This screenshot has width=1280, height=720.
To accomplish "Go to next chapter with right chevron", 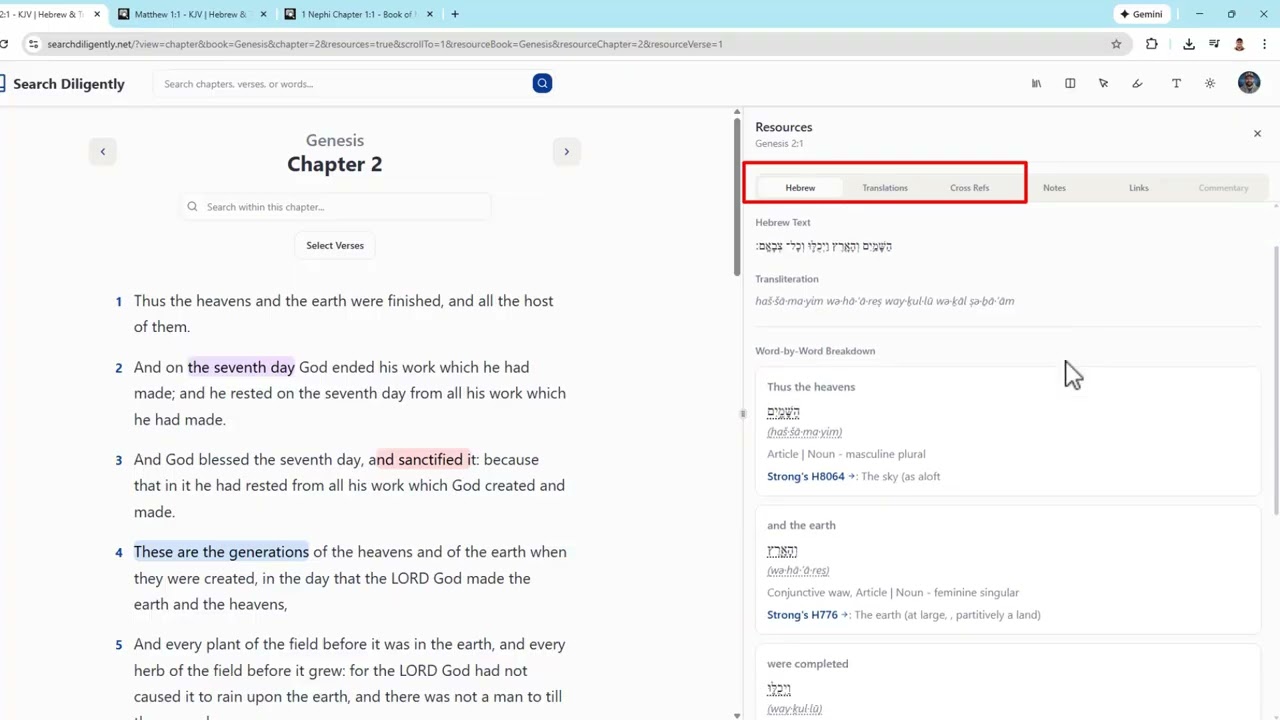I will (566, 152).
